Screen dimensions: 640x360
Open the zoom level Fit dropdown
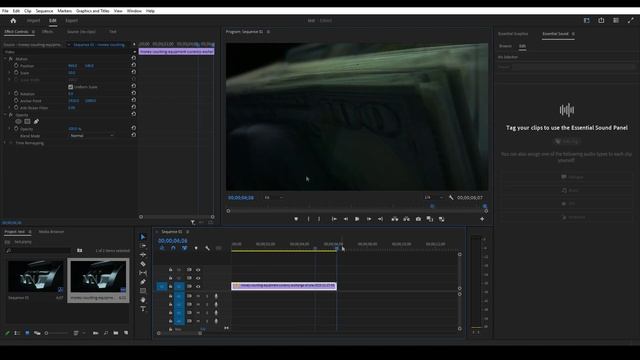pos(273,198)
